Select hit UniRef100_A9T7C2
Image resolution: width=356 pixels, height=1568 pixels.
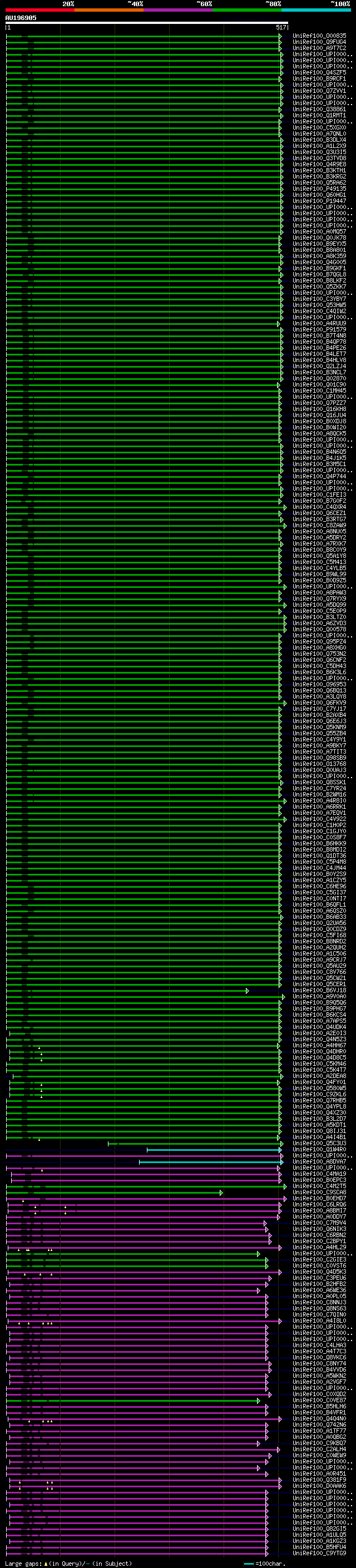[x=319, y=48]
